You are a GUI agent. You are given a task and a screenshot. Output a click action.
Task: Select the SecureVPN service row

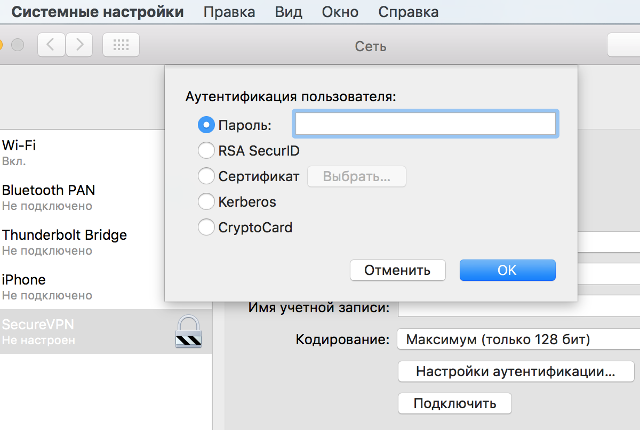pos(106,331)
